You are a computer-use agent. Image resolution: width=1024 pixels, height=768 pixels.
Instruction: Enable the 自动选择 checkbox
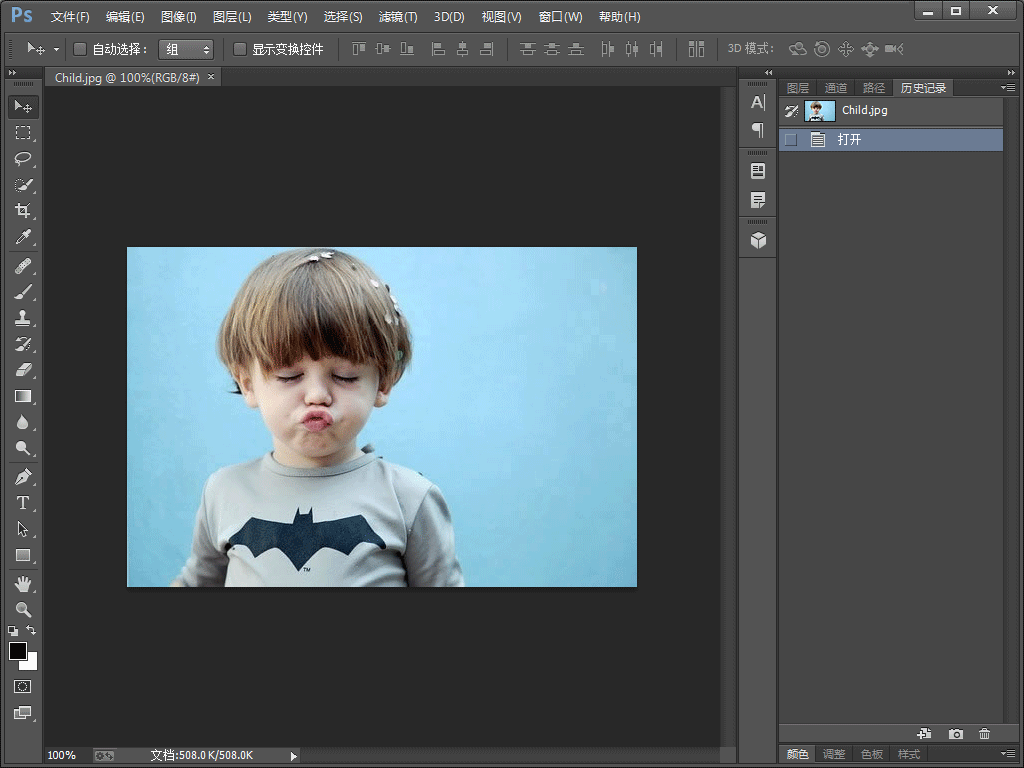(x=80, y=49)
